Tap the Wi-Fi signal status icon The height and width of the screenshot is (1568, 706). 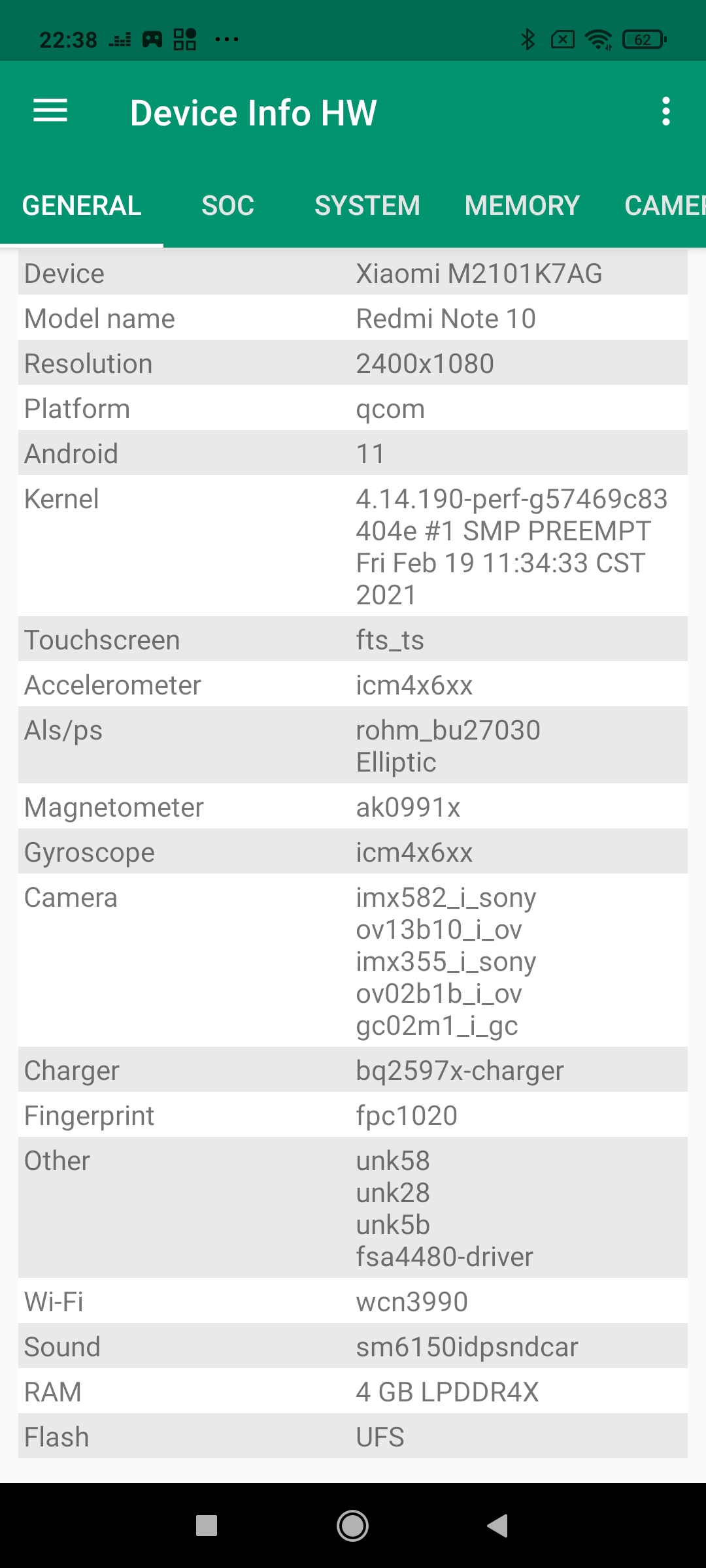[598, 40]
